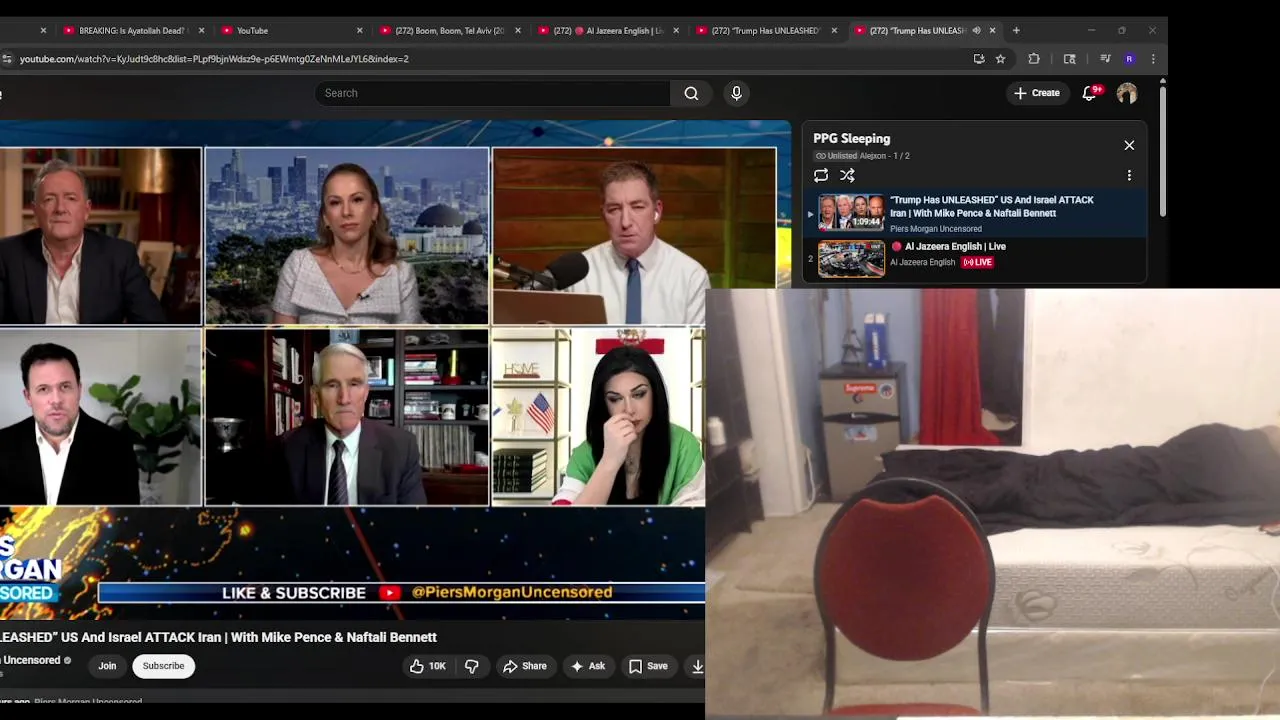Viewport: 1280px width, 720px height.
Task: Bookmark this page with the star icon
Action: click(1000, 59)
